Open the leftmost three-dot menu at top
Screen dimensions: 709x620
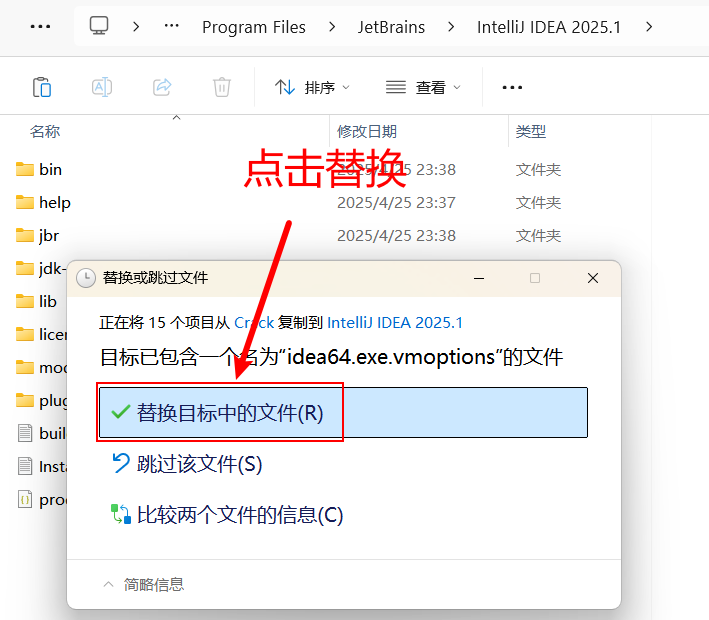pos(40,27)
